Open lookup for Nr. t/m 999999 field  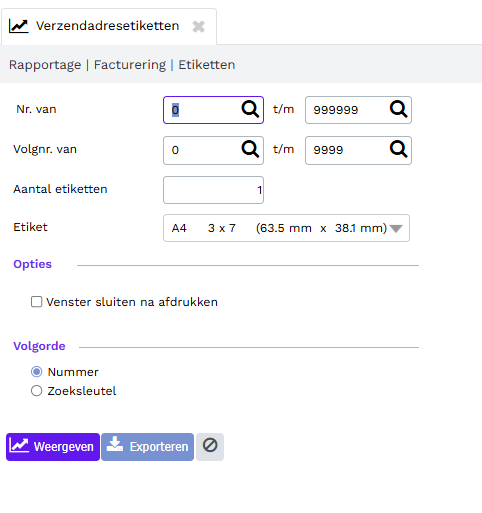pos(398,109)
